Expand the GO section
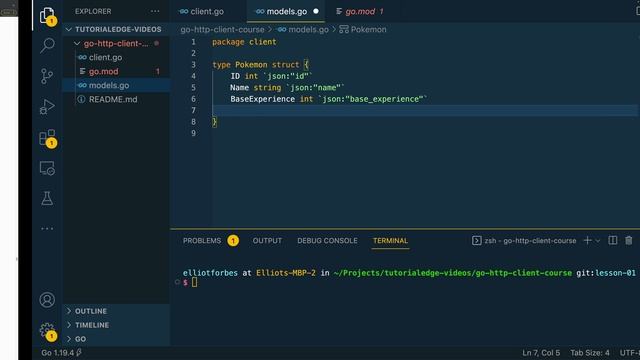This screenshot has width=640, height=360. pos(116,339)
